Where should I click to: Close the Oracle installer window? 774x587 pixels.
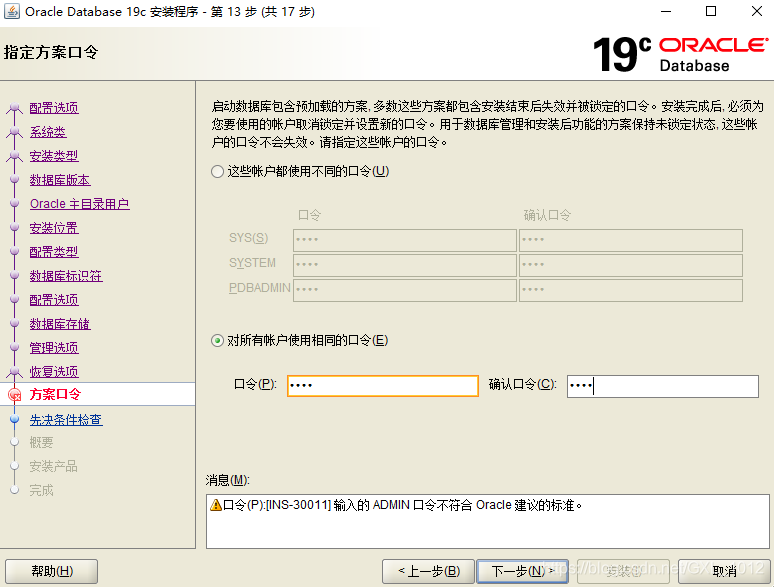(x=757, y=11)
